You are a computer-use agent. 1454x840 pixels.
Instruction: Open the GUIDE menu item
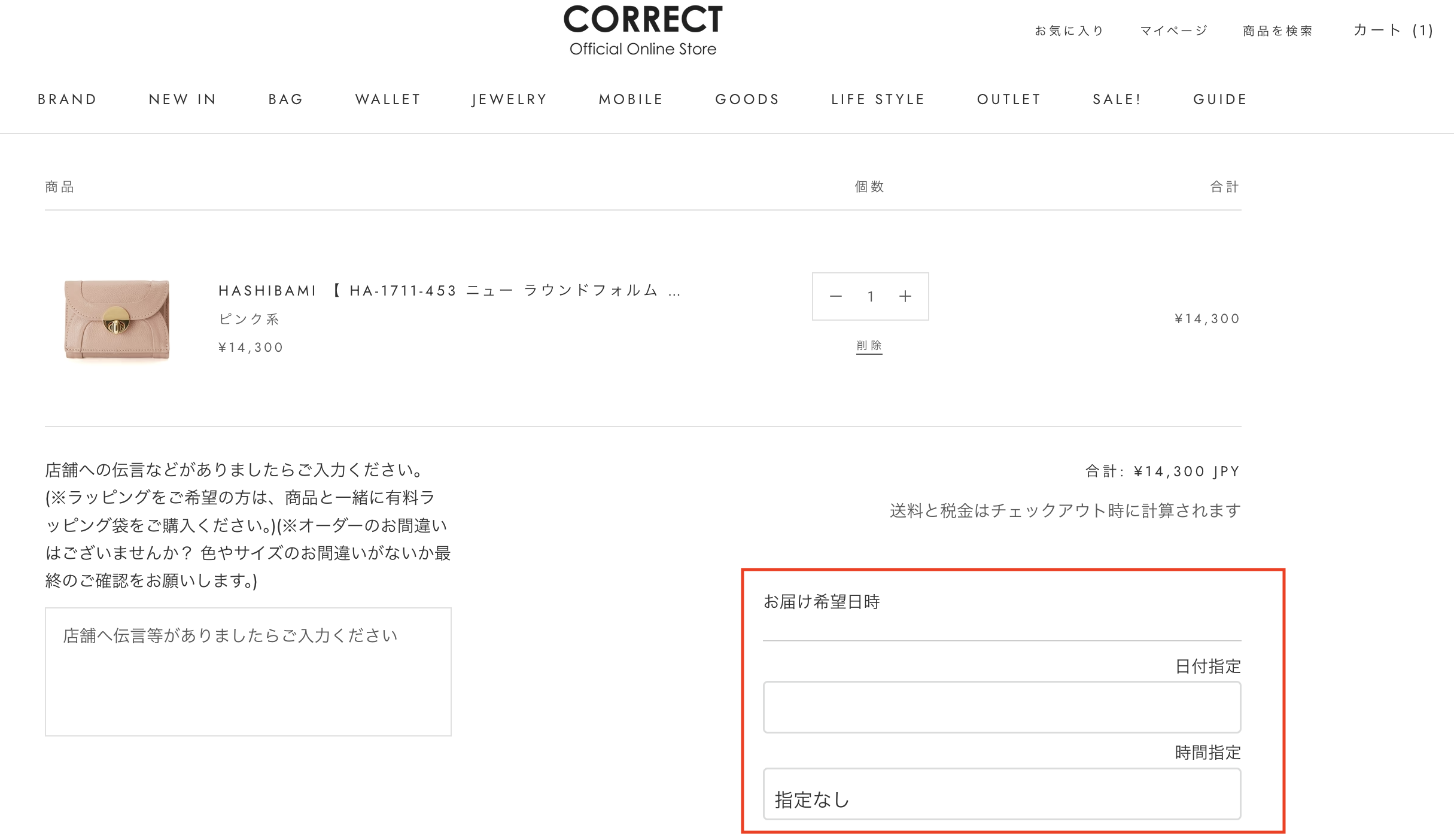point(1220,99)
